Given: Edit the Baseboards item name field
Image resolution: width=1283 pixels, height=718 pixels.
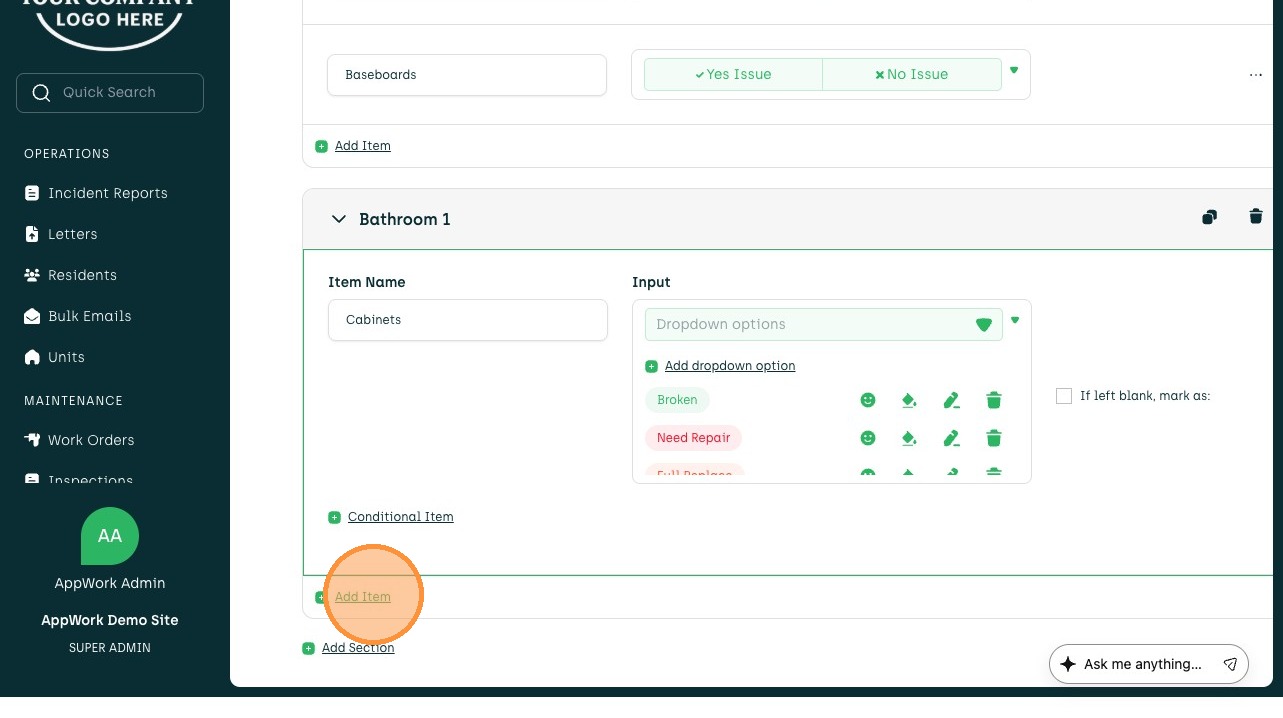Looking at the screenshot, I should pyautogui.click(x=467, y=75).
